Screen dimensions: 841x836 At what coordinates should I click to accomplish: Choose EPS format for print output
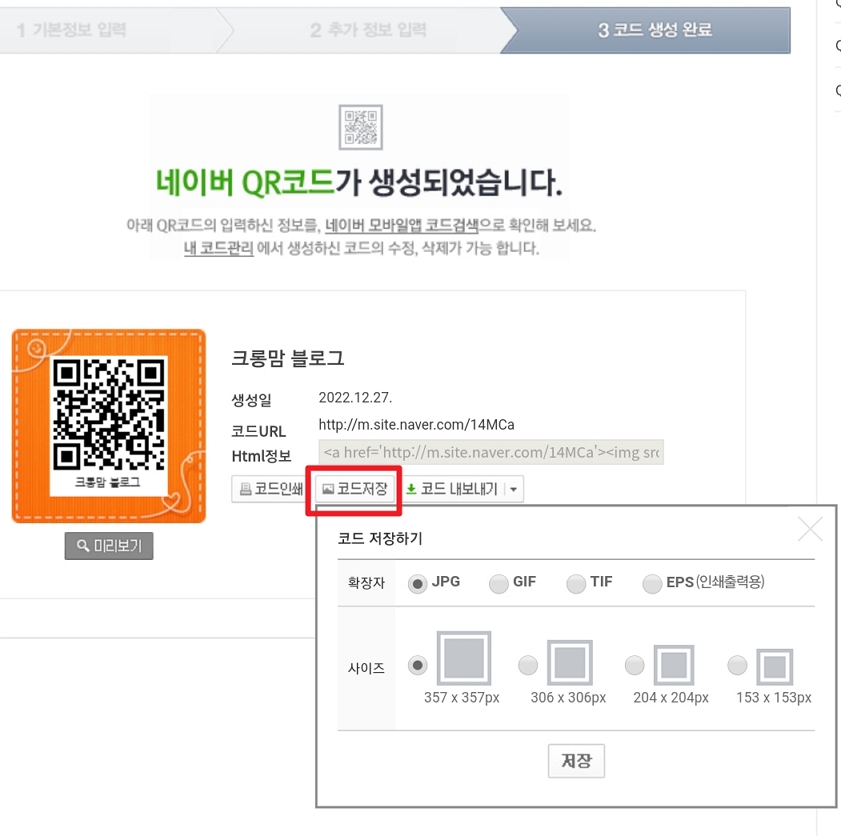tap(651, 584)
